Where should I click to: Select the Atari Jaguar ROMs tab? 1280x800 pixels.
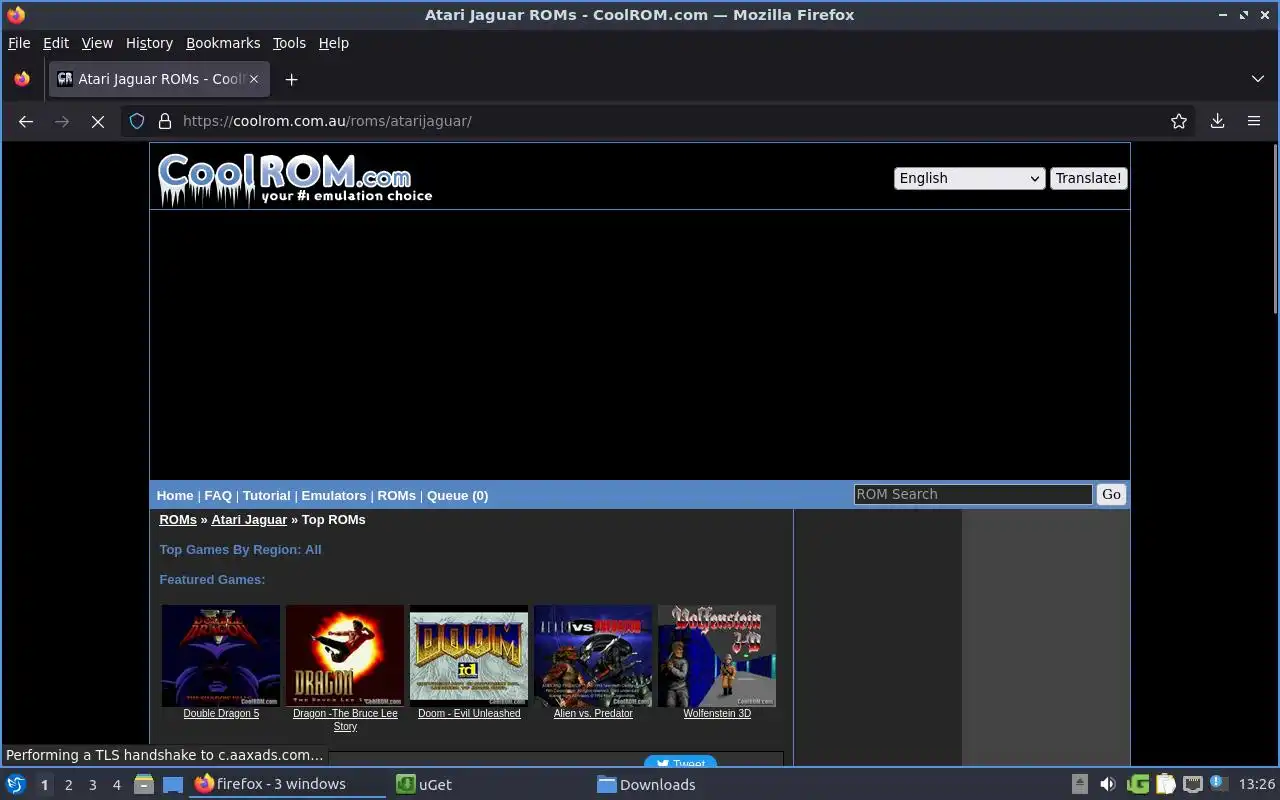click(x=159, y=79)
